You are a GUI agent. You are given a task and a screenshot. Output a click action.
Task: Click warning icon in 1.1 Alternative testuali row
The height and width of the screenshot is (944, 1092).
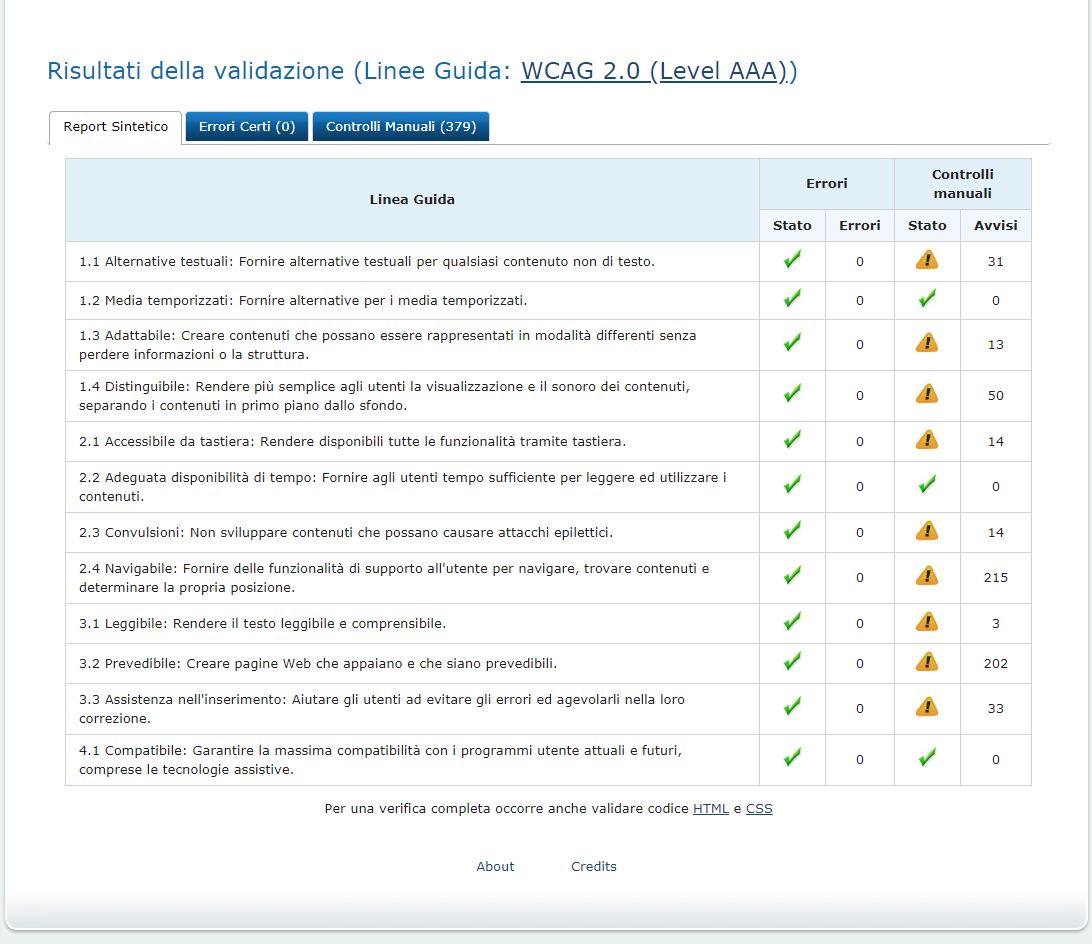pyautogui.click(x=926, y=260)
